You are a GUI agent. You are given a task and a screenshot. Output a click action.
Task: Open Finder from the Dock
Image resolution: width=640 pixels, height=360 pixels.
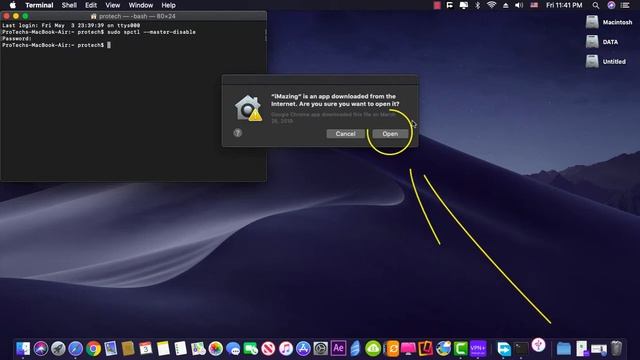click(23, 349)
